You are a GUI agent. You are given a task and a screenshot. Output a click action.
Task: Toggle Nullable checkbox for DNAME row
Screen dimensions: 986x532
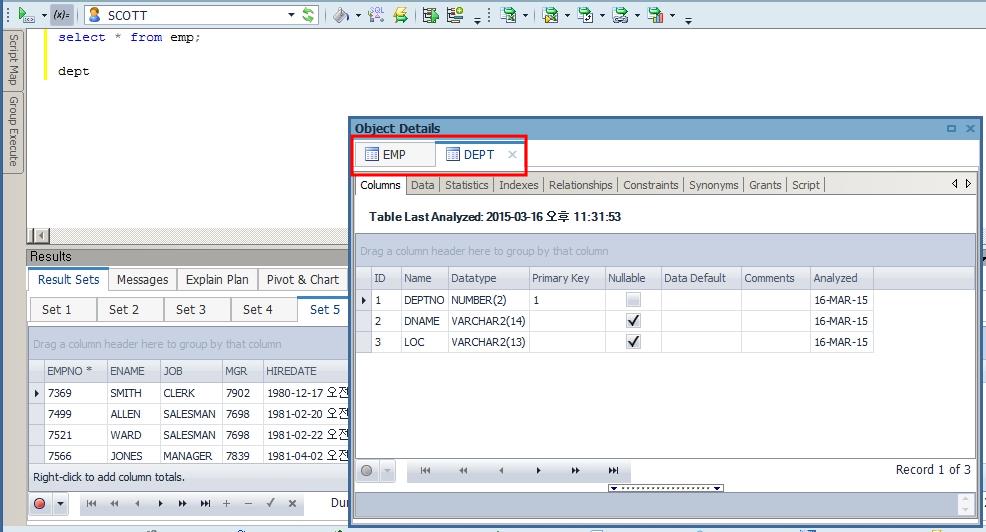pos(632,321)
